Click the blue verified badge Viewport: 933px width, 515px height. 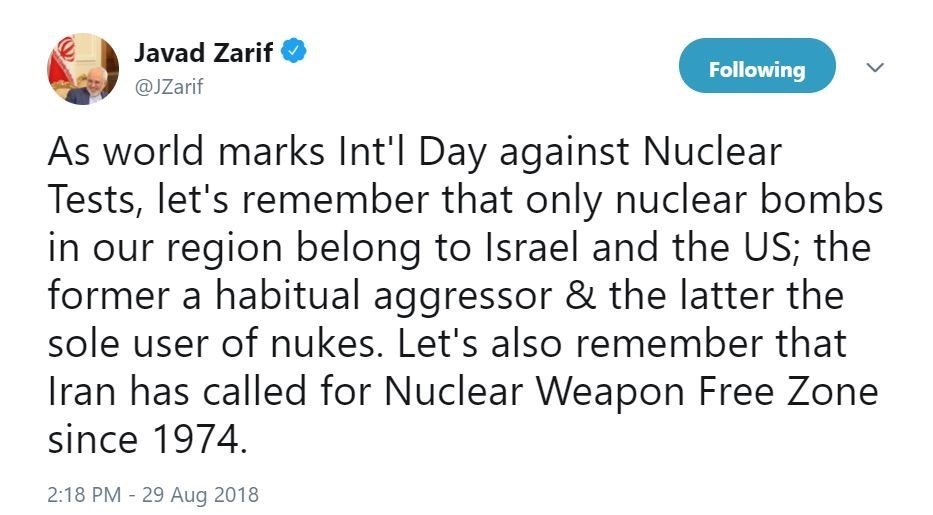[x=293, y=51]
